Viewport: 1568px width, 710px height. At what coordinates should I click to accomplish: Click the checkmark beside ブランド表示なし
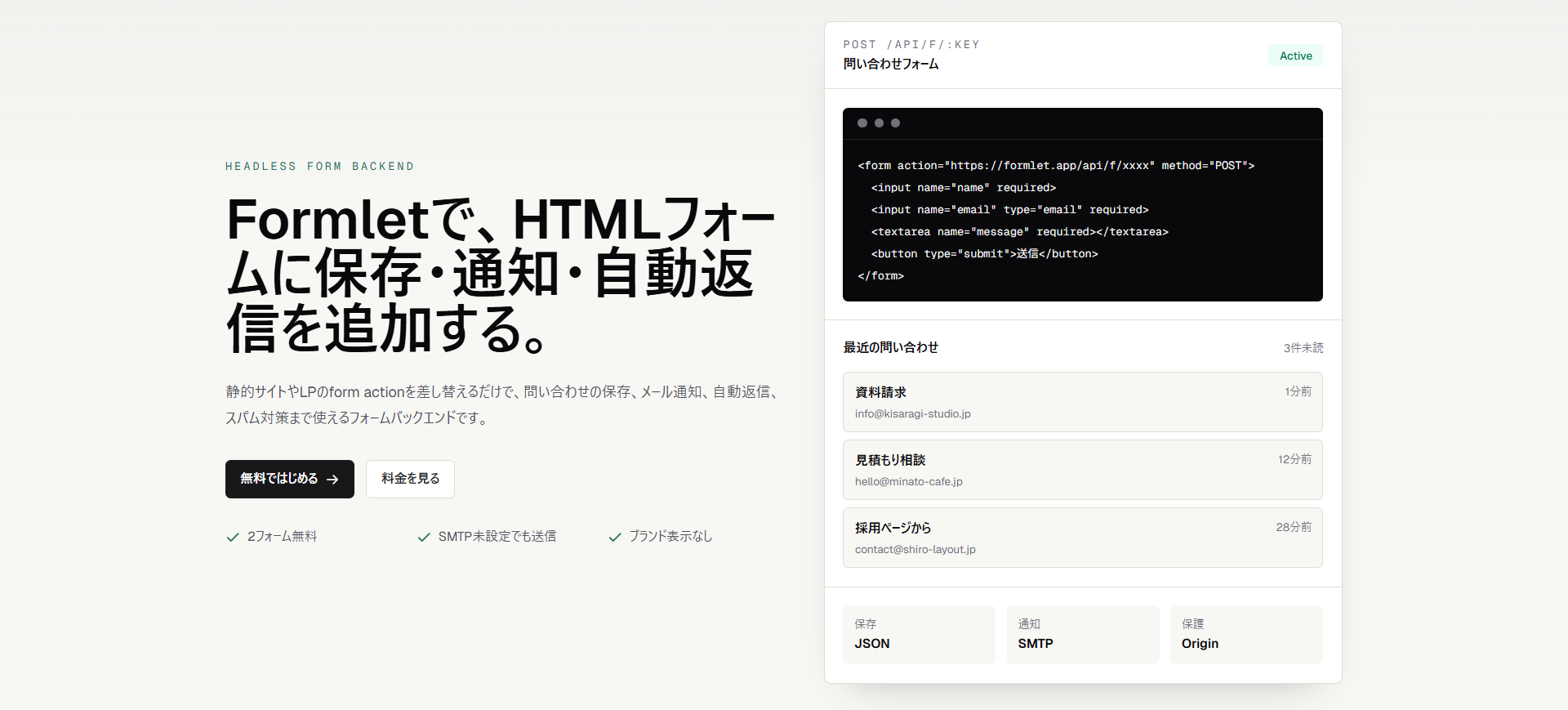click(x=615, y=537)
